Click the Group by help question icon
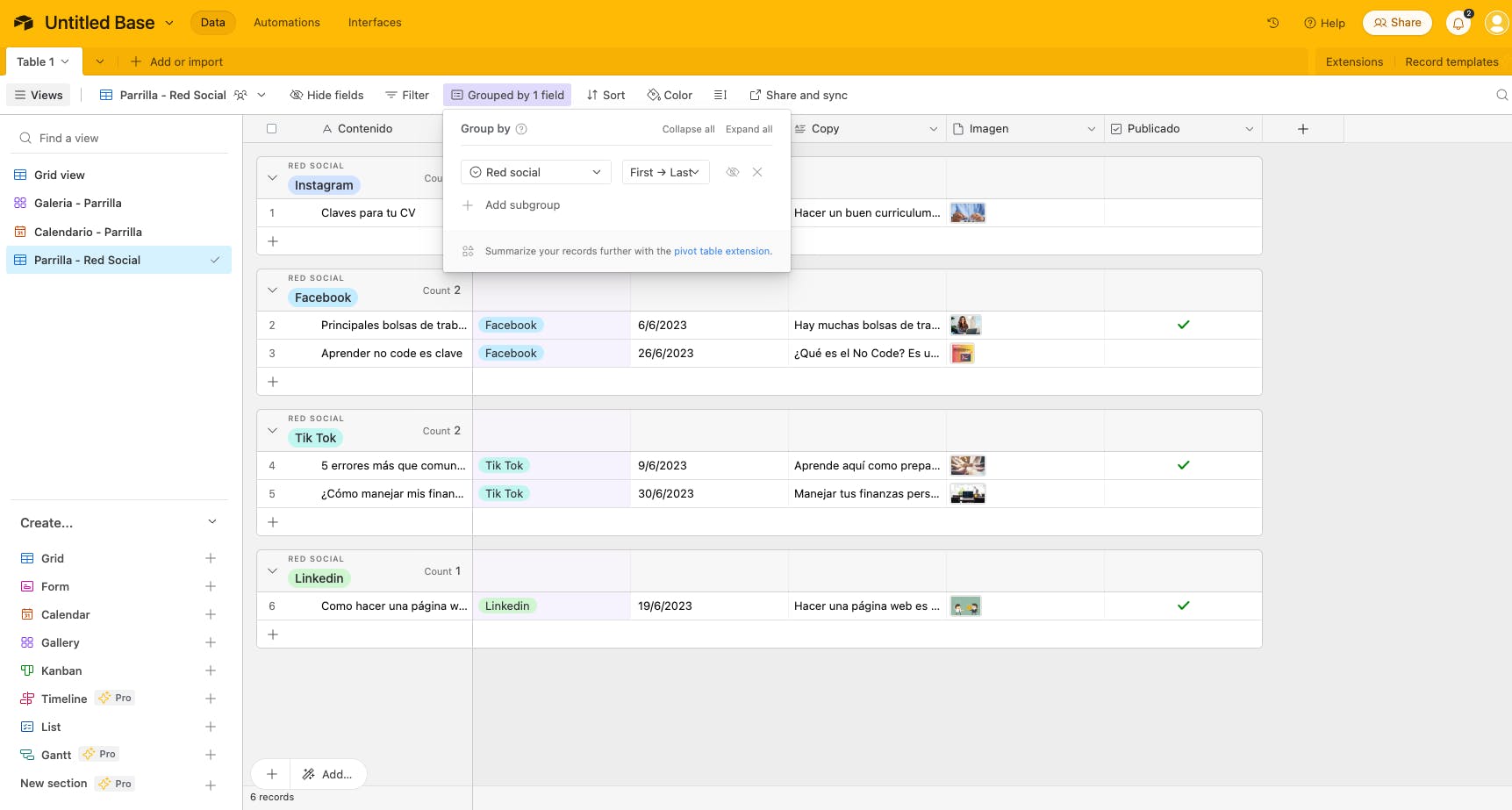The height and width of the screenshot is (810, 1512). [x=521, y=129]
